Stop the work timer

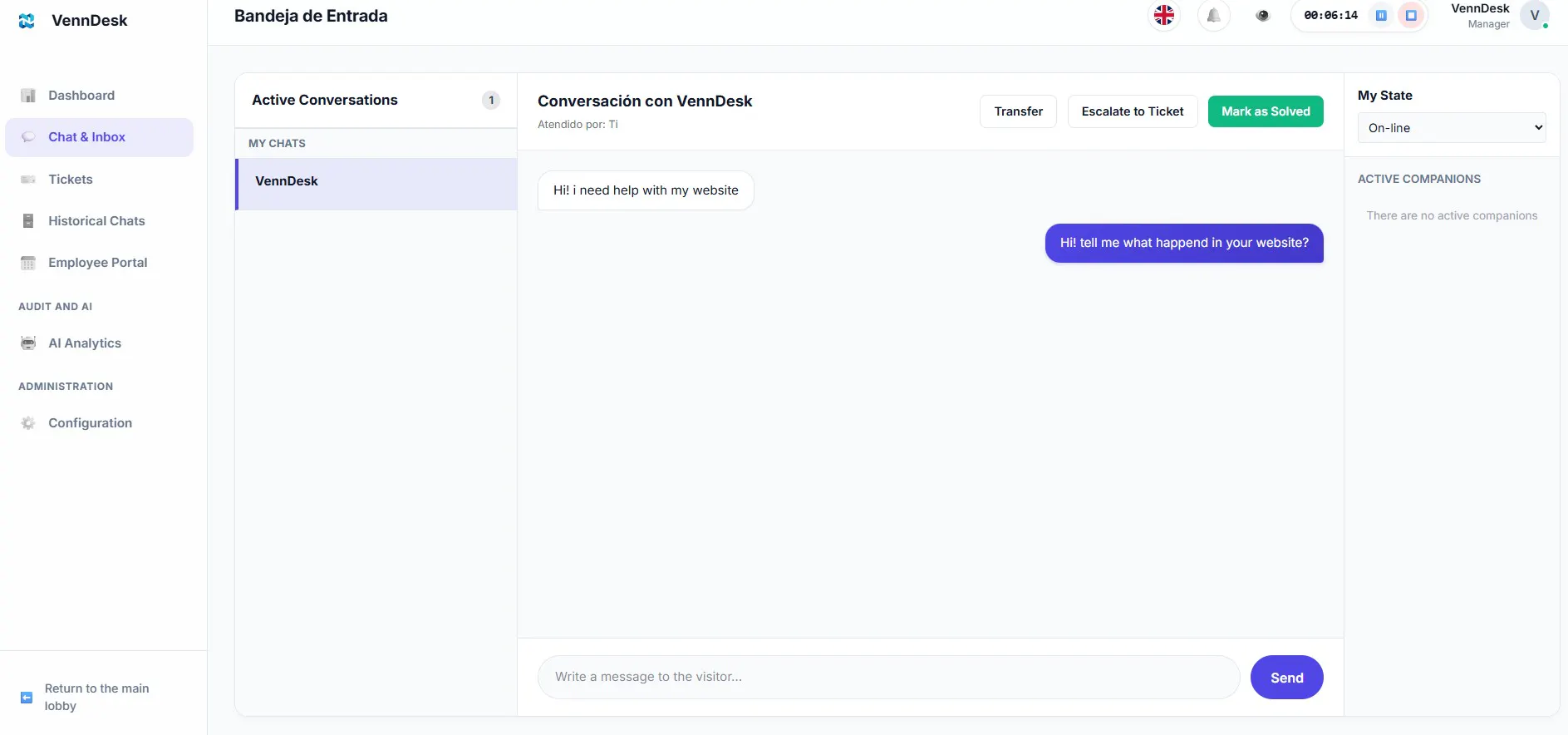[1411, 15]
